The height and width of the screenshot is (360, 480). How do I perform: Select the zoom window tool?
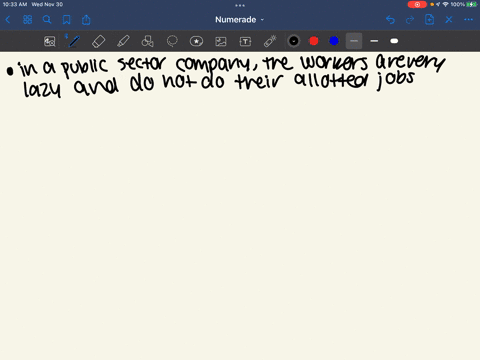(x=50, y=41)
